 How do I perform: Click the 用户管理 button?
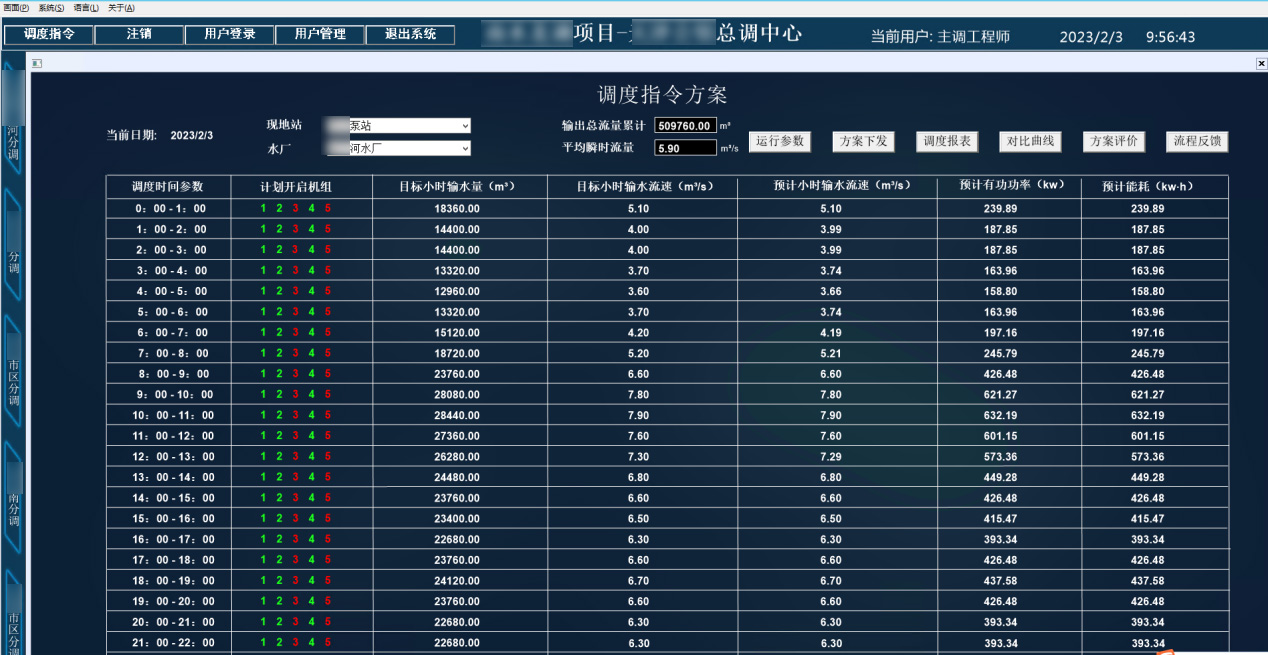(x=320, y=34)
